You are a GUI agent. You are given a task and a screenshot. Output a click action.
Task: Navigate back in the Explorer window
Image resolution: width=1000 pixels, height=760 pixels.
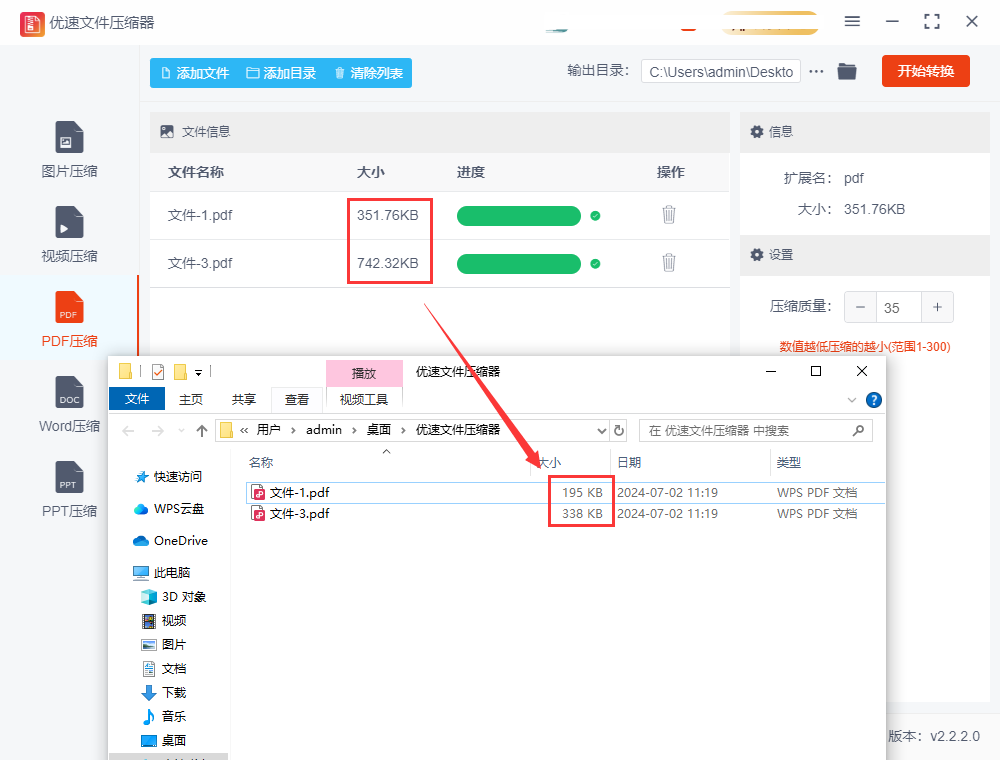pyautogui.click(x=128, y=431)
